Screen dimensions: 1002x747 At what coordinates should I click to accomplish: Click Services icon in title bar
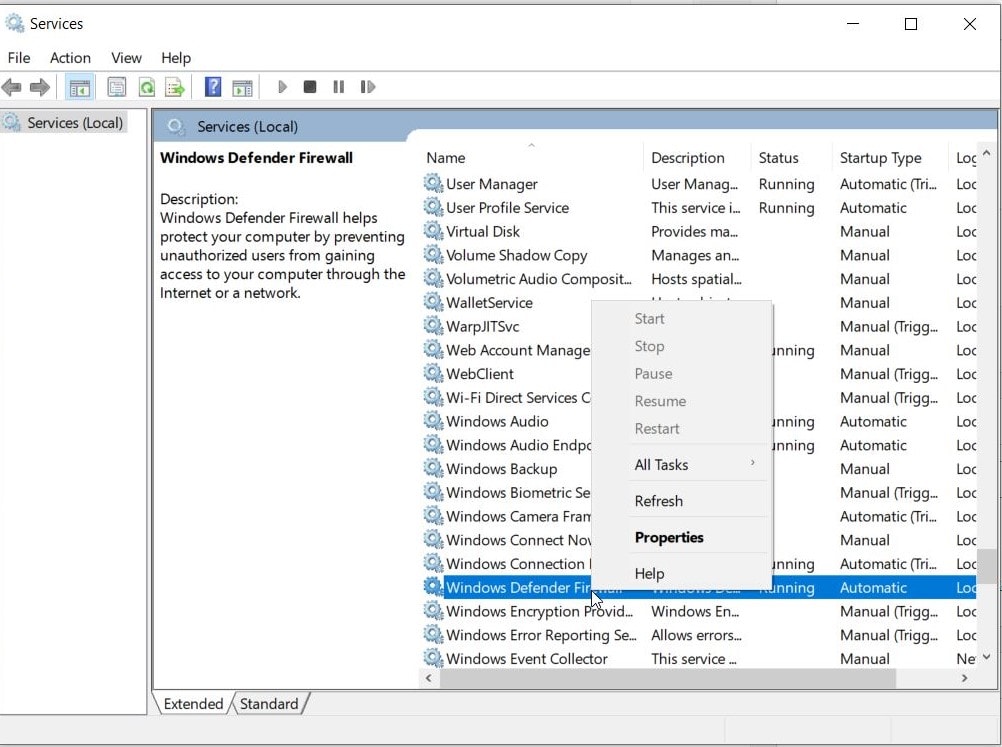click(x=14, y=23)
